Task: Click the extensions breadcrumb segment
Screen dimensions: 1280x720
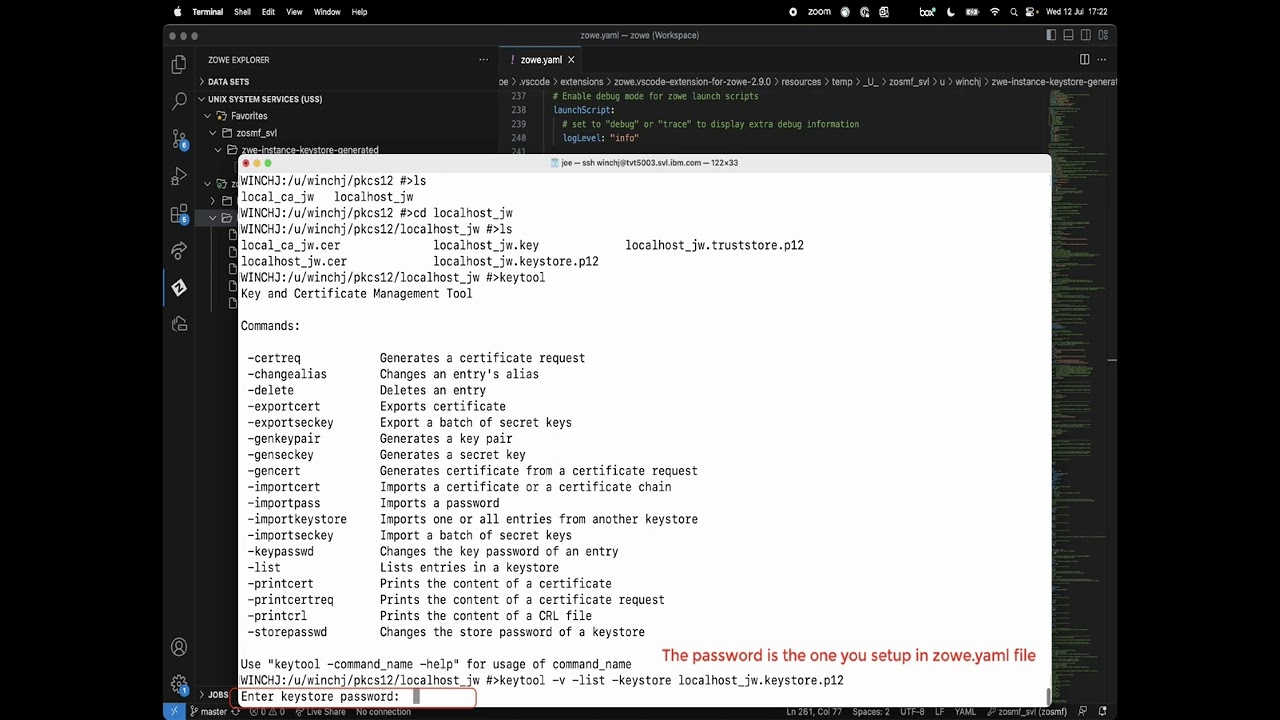Action: (581, 82)
